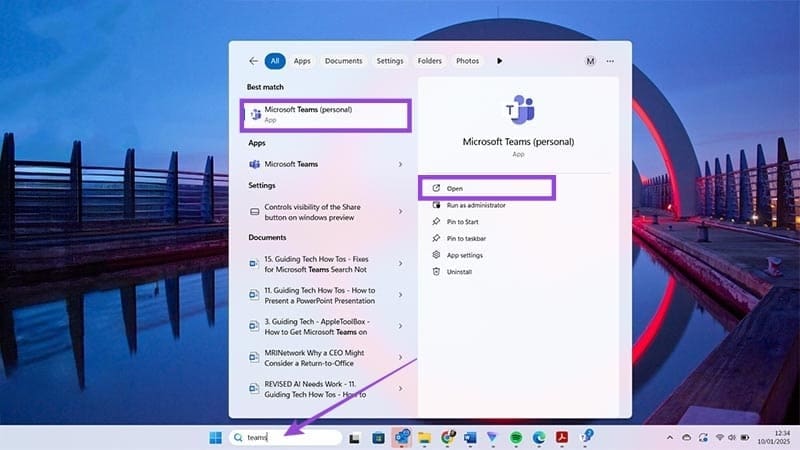Screen dimensions: 800x450
Task: Switch to the Folders filter tab
Action: point(430,61)
